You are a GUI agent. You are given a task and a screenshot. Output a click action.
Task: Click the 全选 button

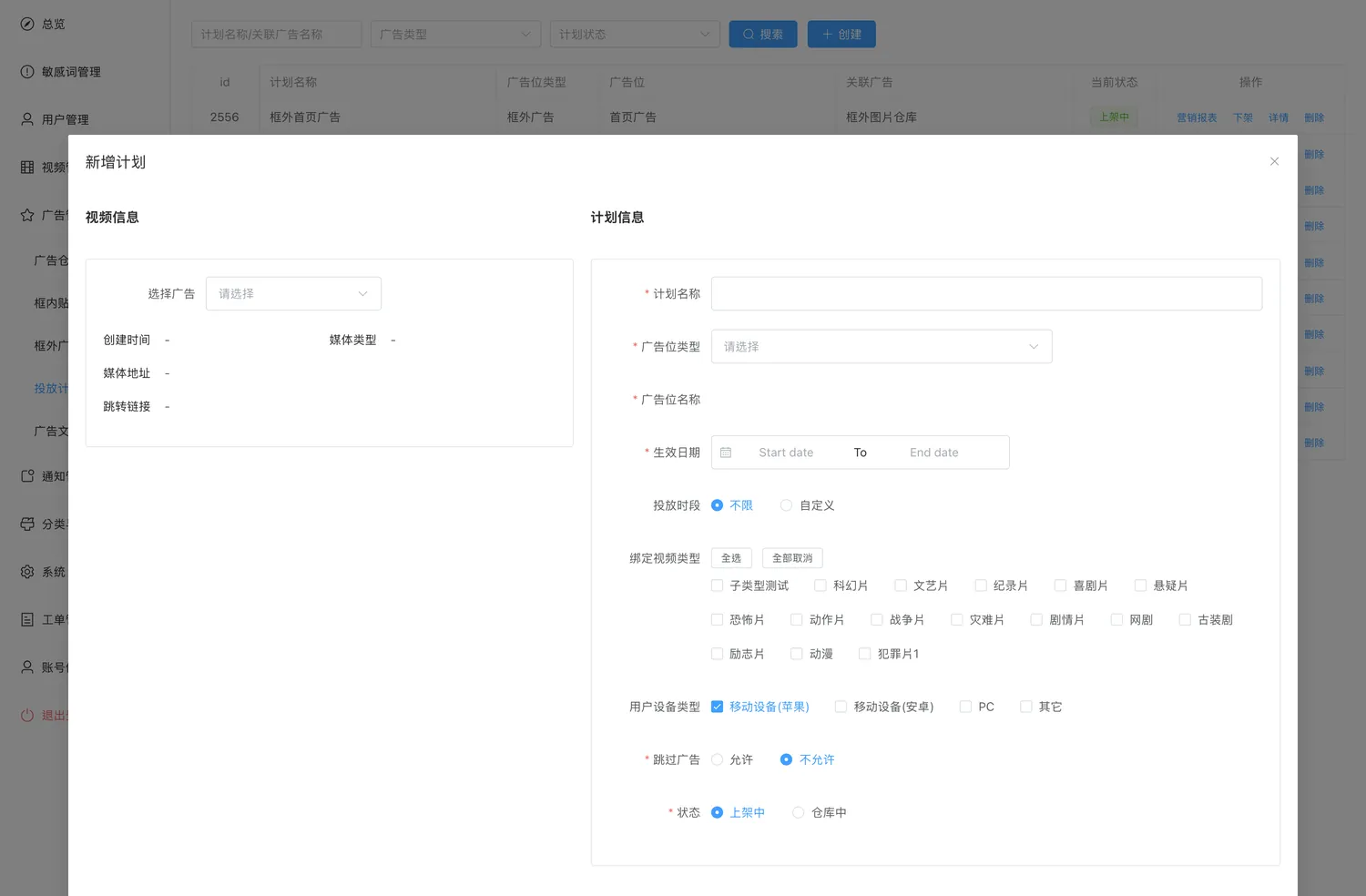731,558
